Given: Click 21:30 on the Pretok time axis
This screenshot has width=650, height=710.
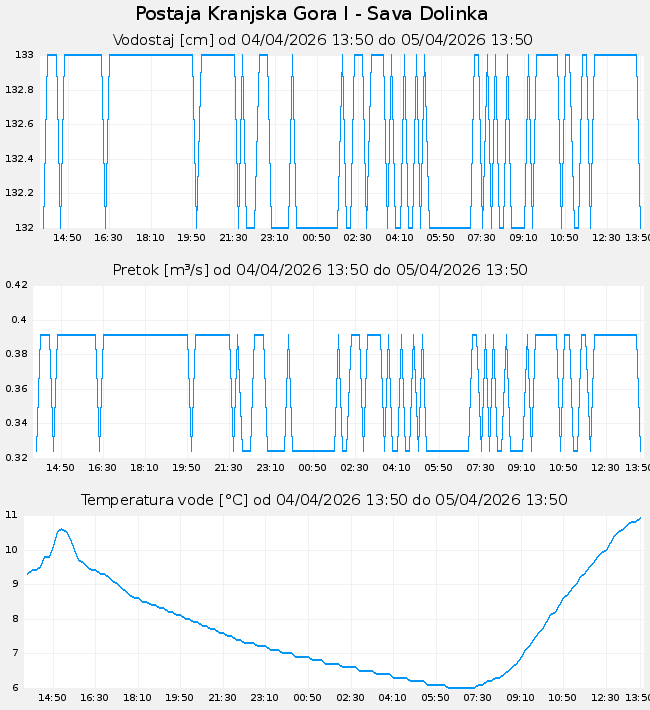Looking at the screenshot, I should (229, 467).
